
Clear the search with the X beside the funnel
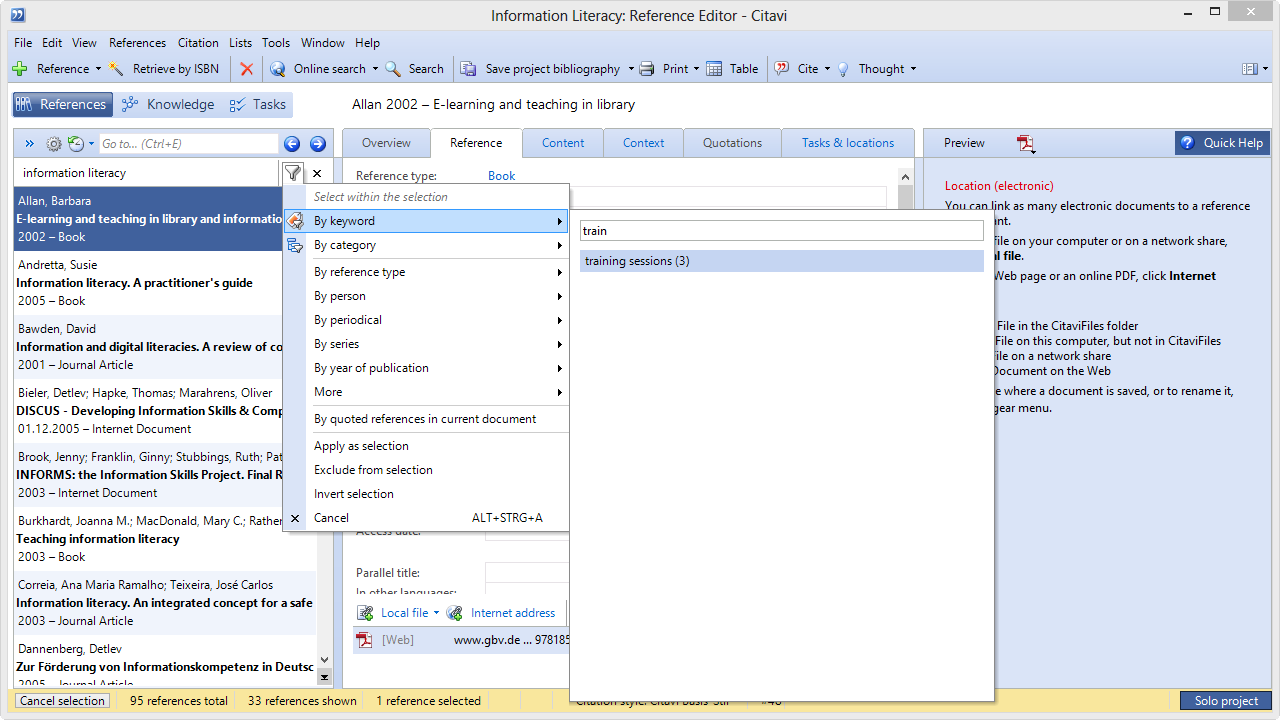[x=317, y=174]
